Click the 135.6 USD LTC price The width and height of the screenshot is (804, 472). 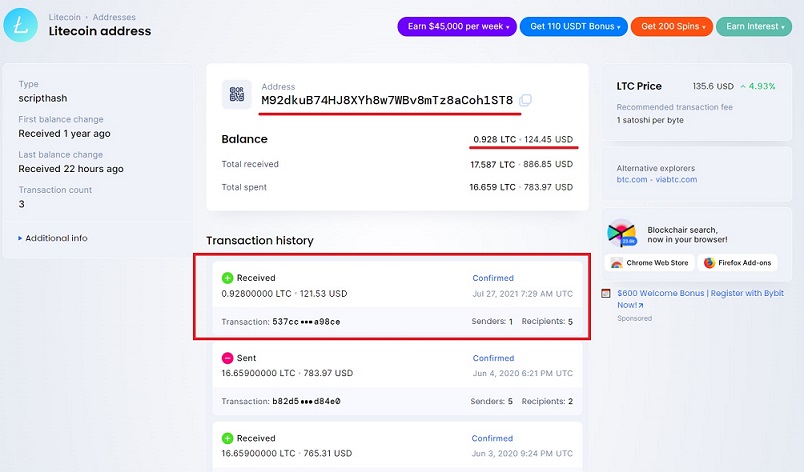[713, 86]
